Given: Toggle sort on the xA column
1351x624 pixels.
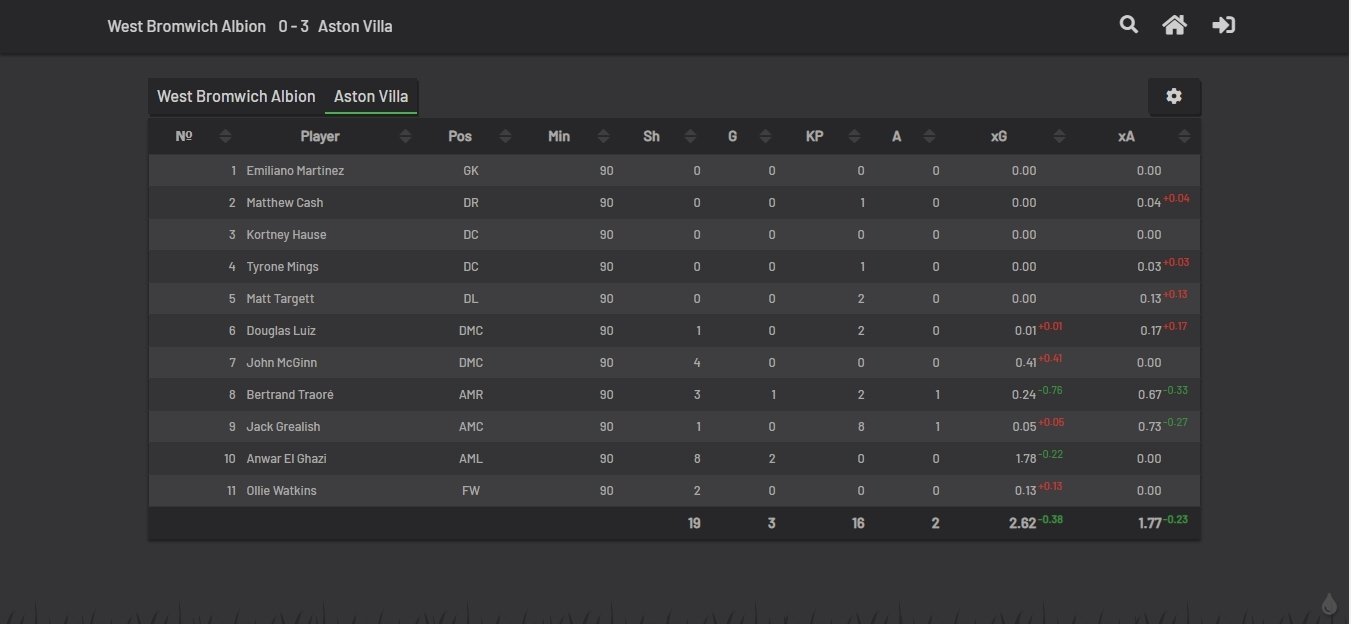Looking at the screenshot, I should coord(1184,136).
